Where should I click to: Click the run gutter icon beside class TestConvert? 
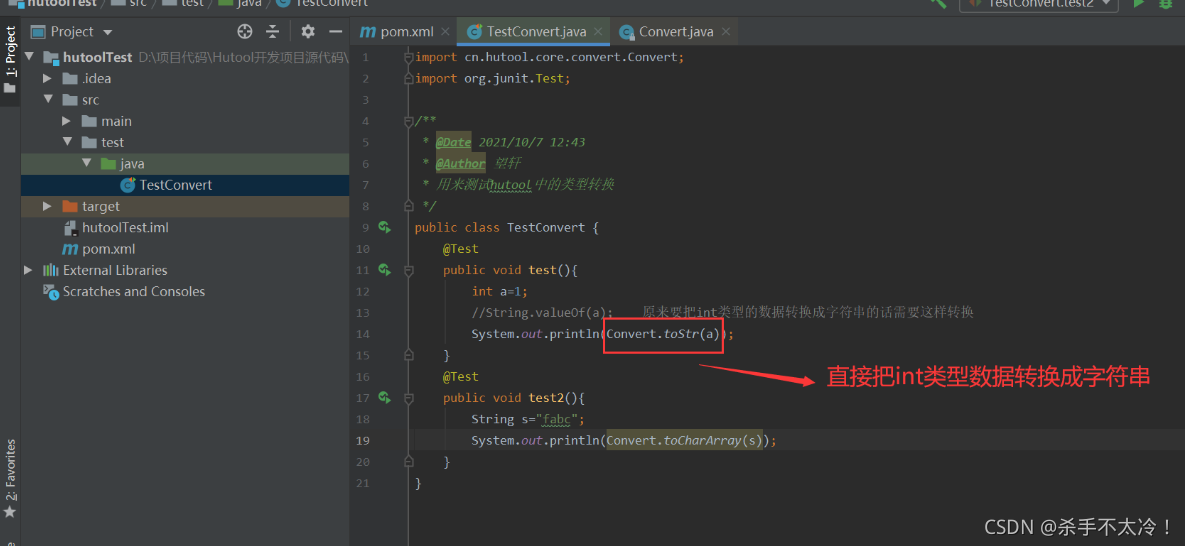tap(384, 227)
